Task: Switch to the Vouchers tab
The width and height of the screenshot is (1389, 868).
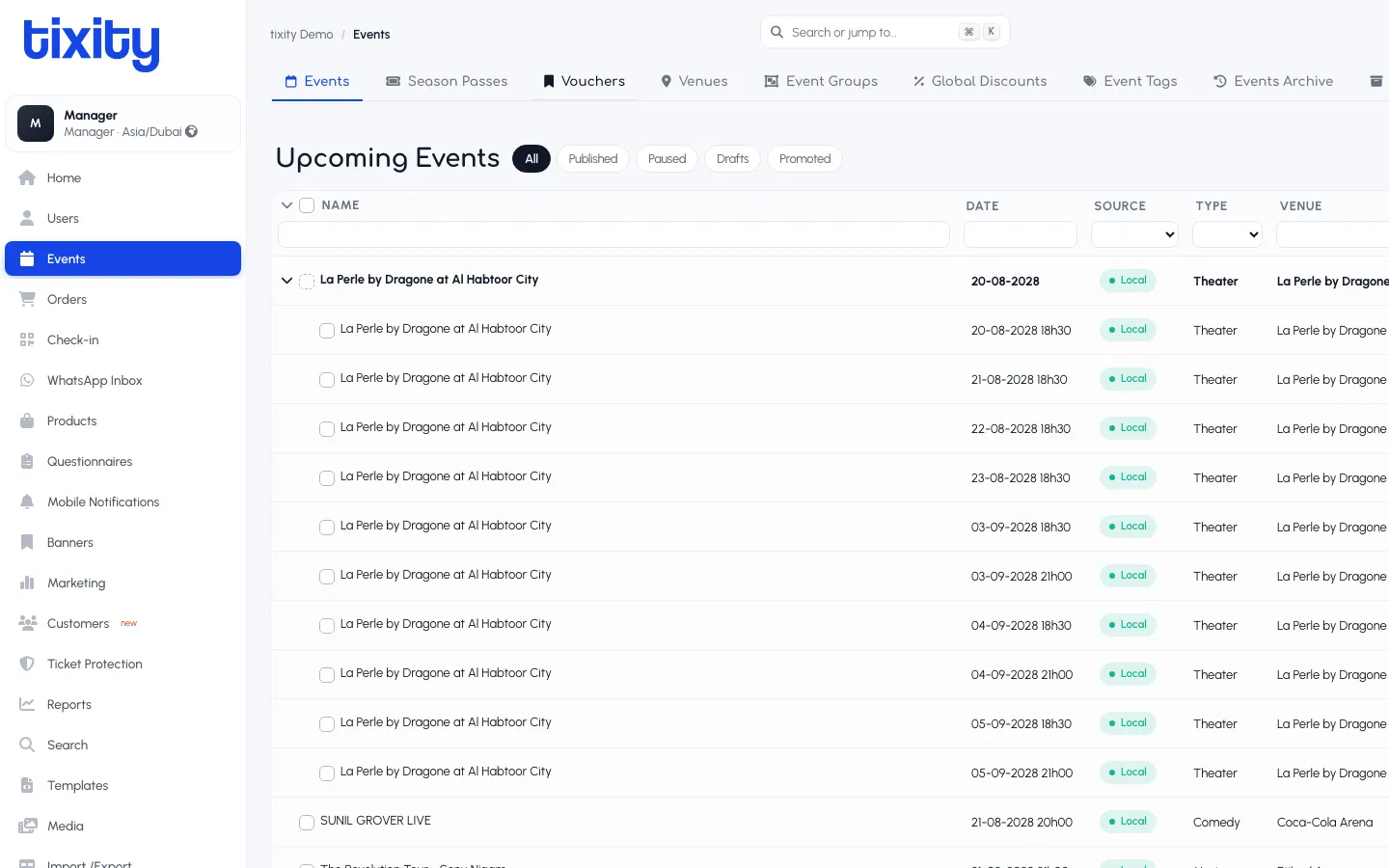Action: click(584, 81)
